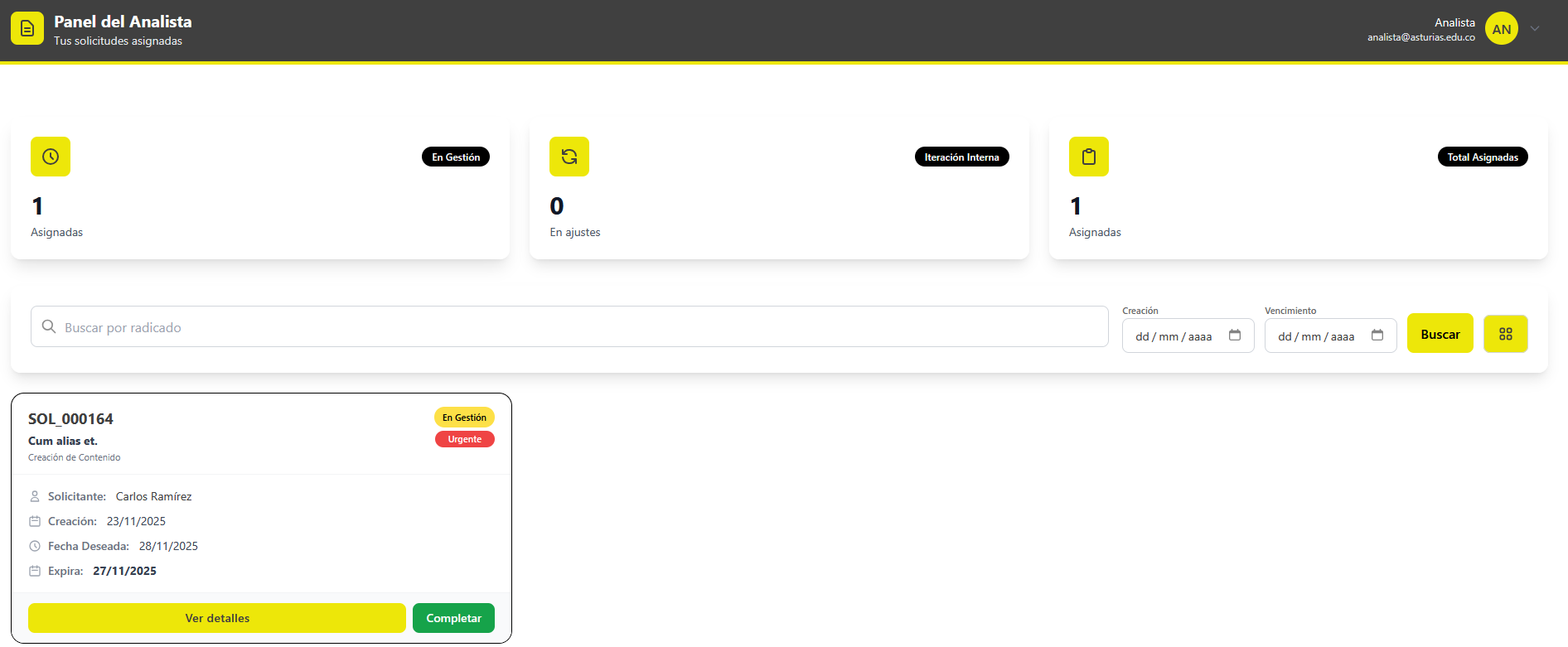Select the En Gestión filter badge

456,157
